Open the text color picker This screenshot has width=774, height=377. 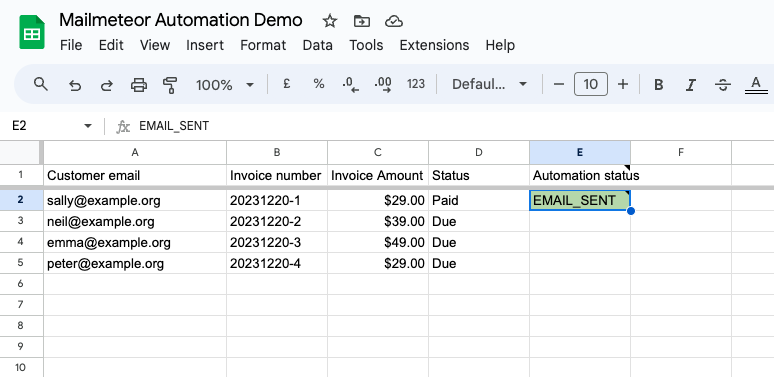click(756, 85)
